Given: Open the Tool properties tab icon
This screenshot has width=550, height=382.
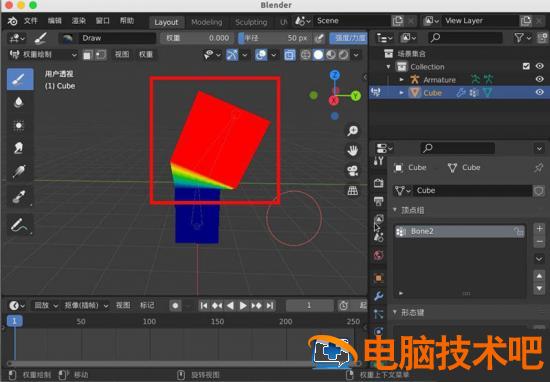Looking at the screenshot, I should click(378, 162).
